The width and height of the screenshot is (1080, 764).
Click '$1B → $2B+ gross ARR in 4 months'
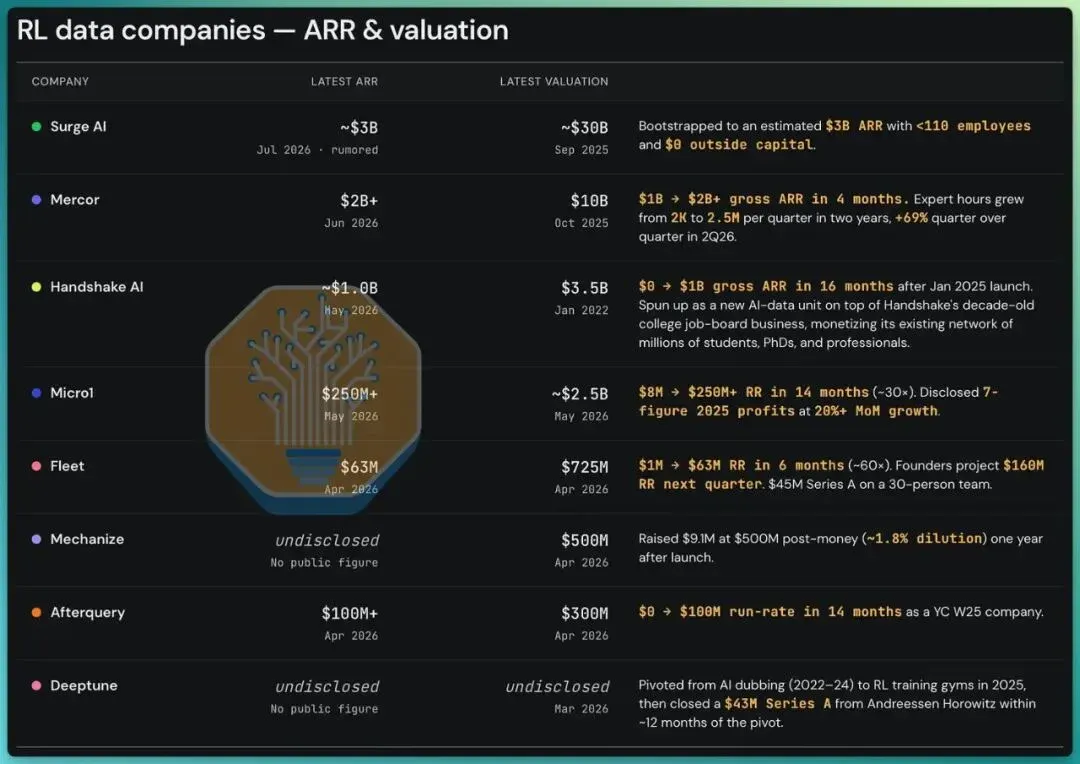coord(773,199)
